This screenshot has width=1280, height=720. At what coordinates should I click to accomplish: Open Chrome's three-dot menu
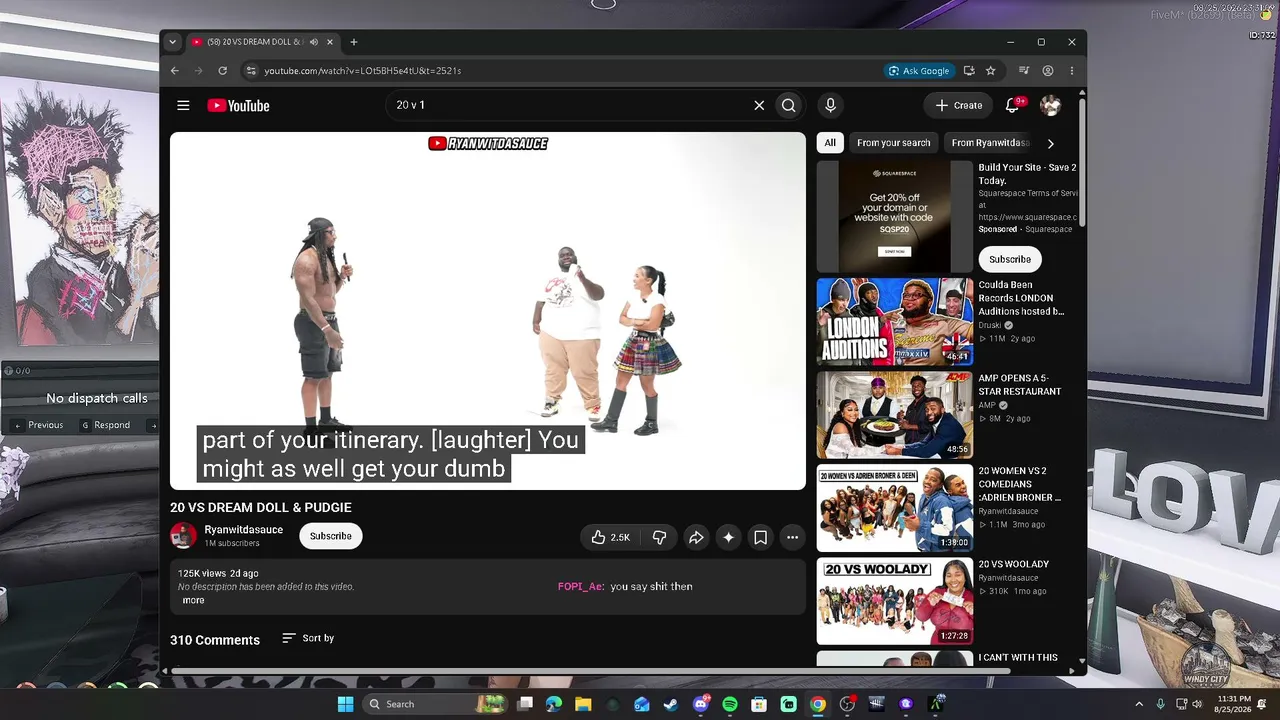point(1071,71)
